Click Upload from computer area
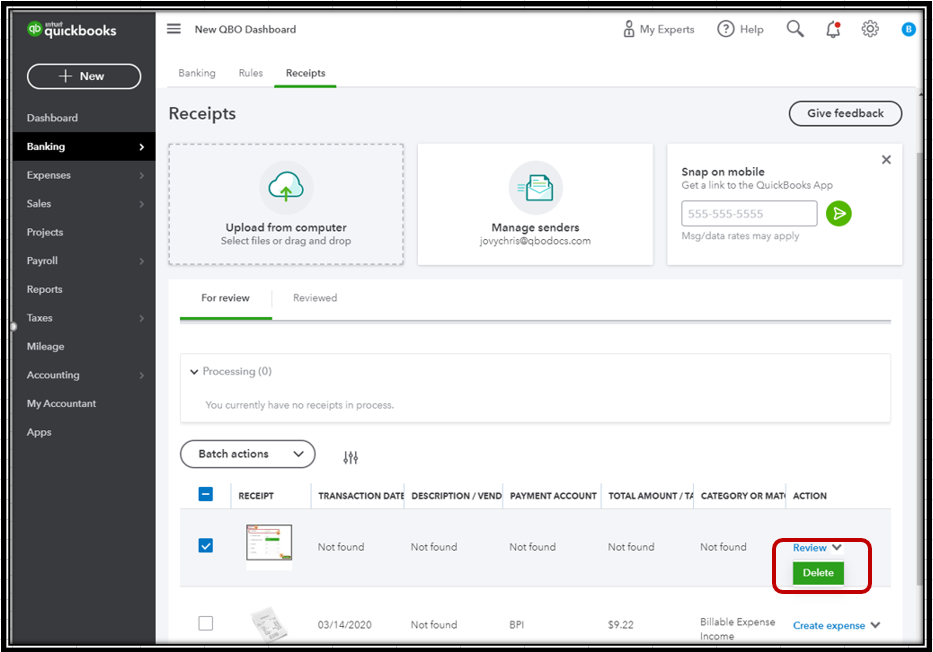The width and height of the screenshot is (933, 652). tap(286, 204)
